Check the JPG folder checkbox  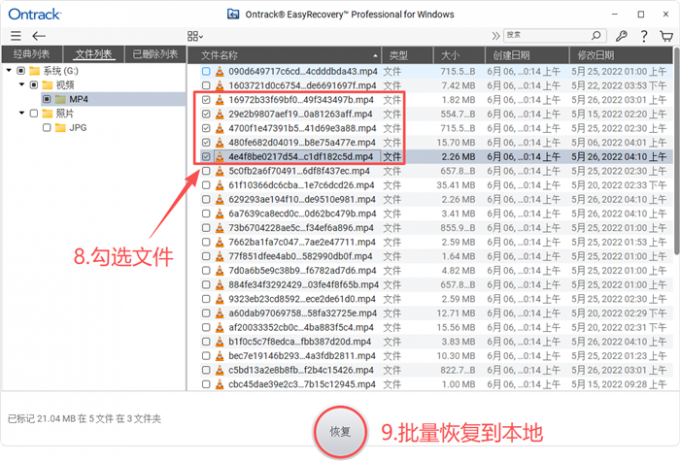point(47,128)
